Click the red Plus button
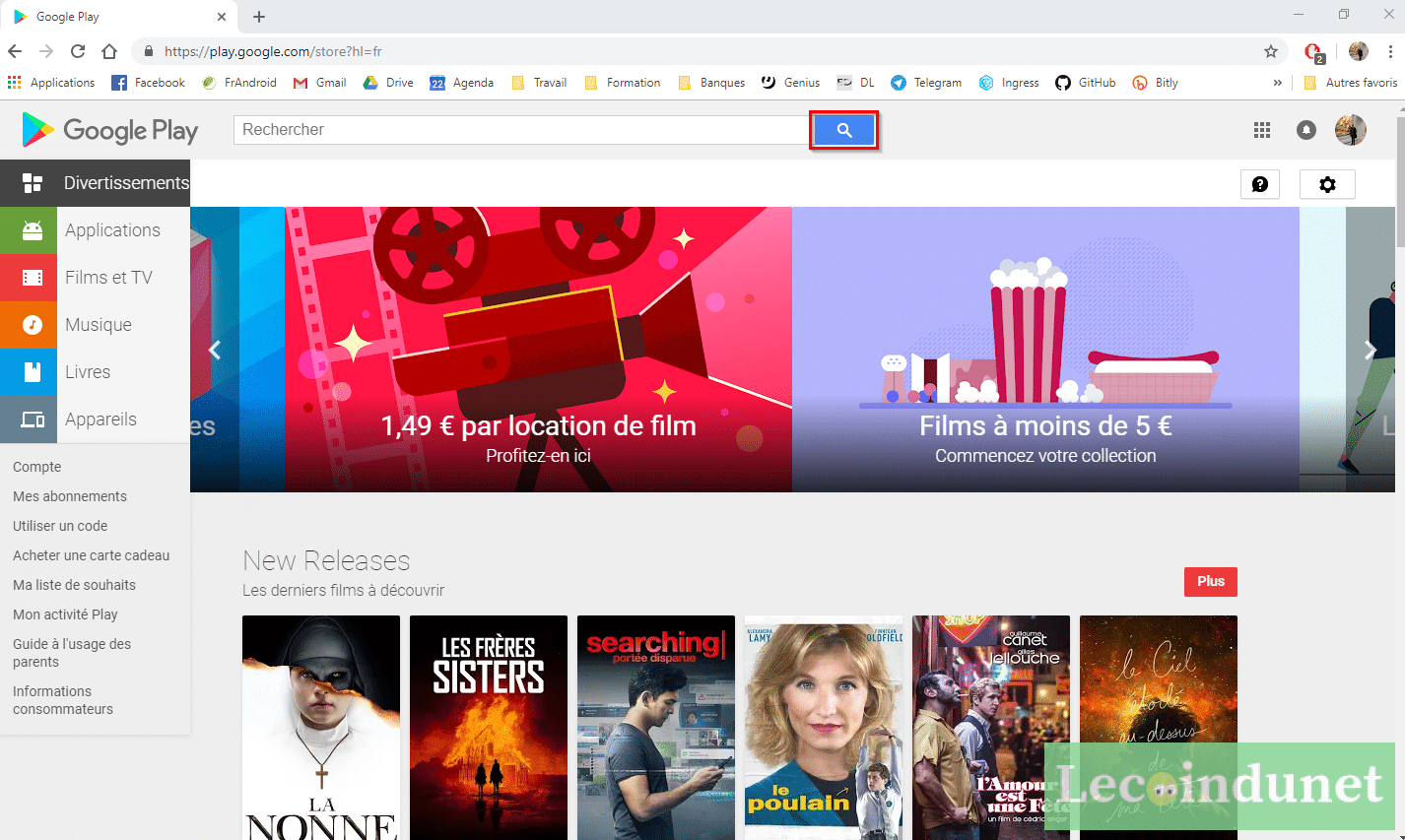 pyautogui.click(x=1211, y=582)
